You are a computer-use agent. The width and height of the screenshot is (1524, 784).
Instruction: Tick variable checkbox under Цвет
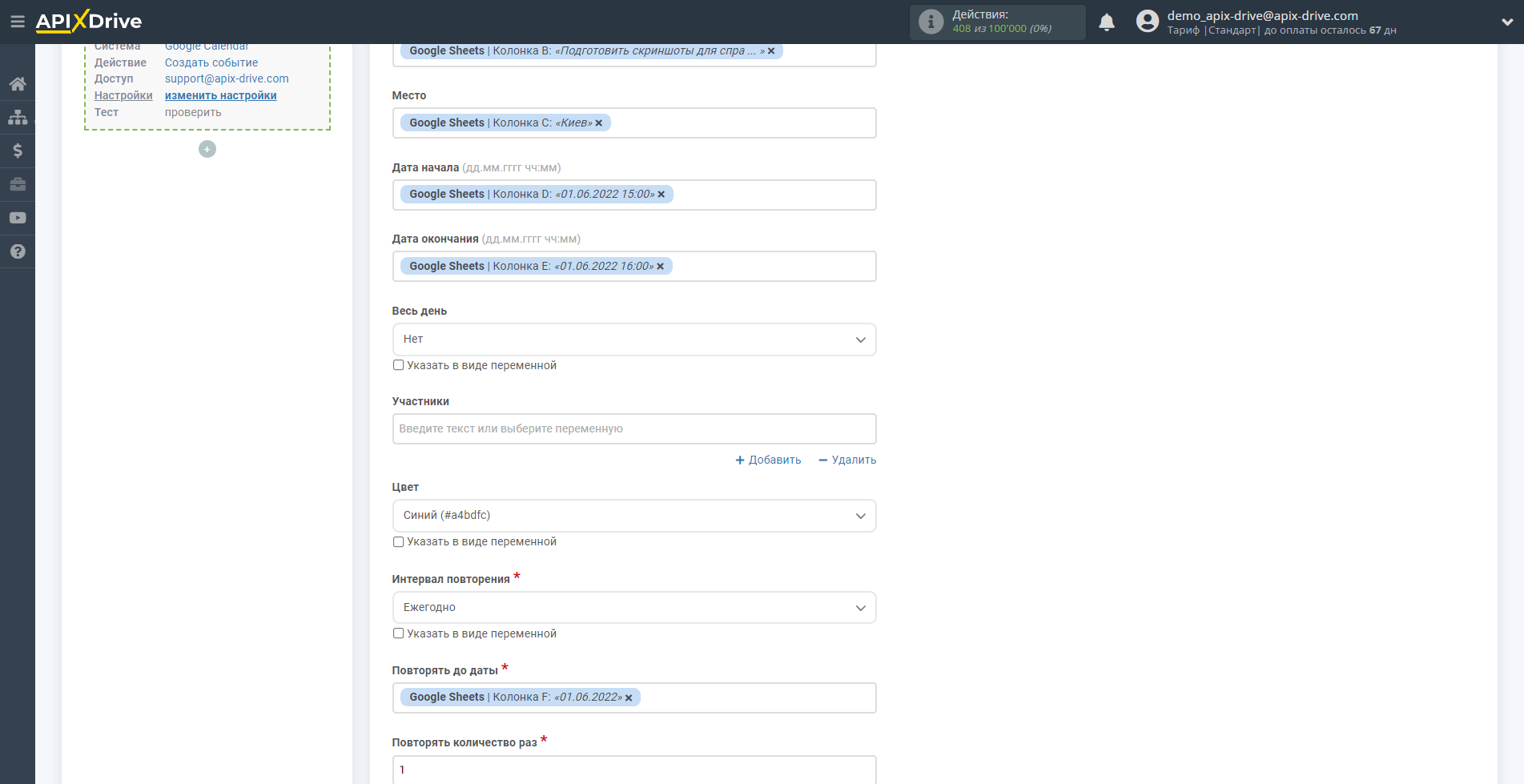click(x=398, y=541)
